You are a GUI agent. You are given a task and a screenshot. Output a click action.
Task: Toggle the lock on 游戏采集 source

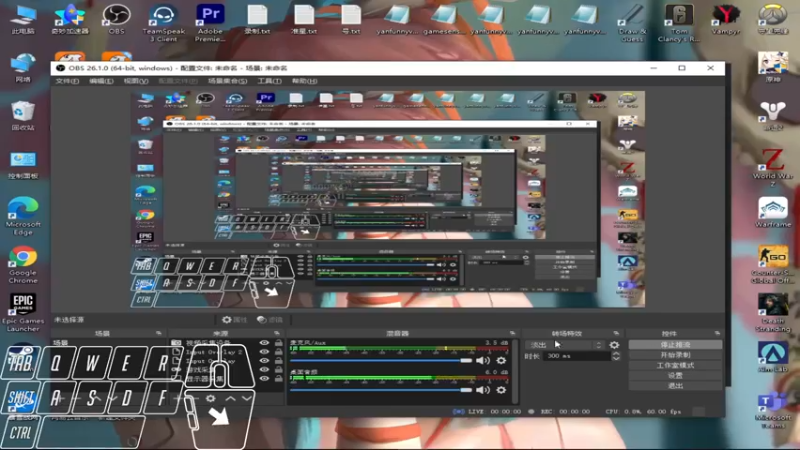tap(278, 369)
